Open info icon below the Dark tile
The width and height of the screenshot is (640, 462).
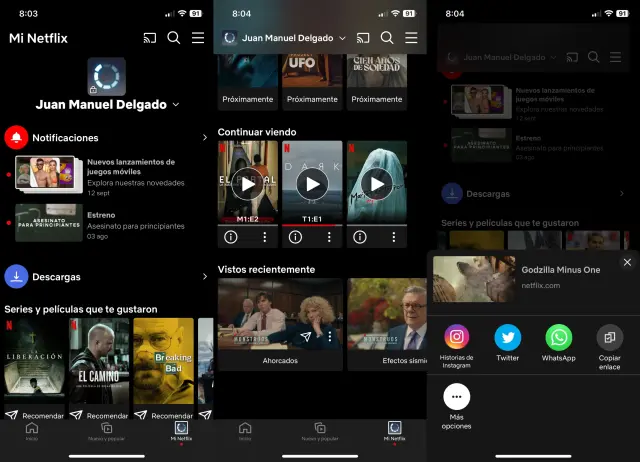click(294, 237)
